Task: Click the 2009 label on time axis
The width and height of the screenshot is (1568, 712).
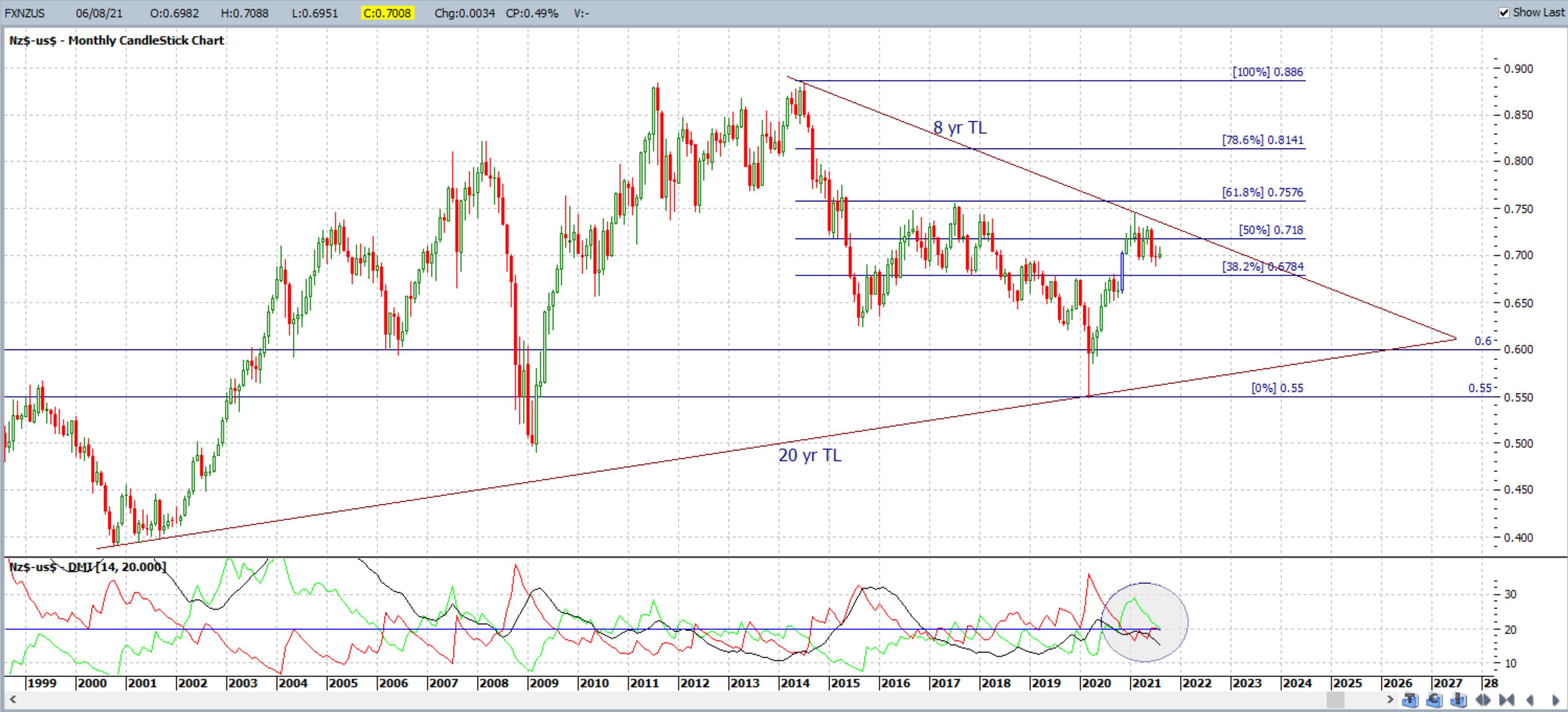Action: pos(544,684)
